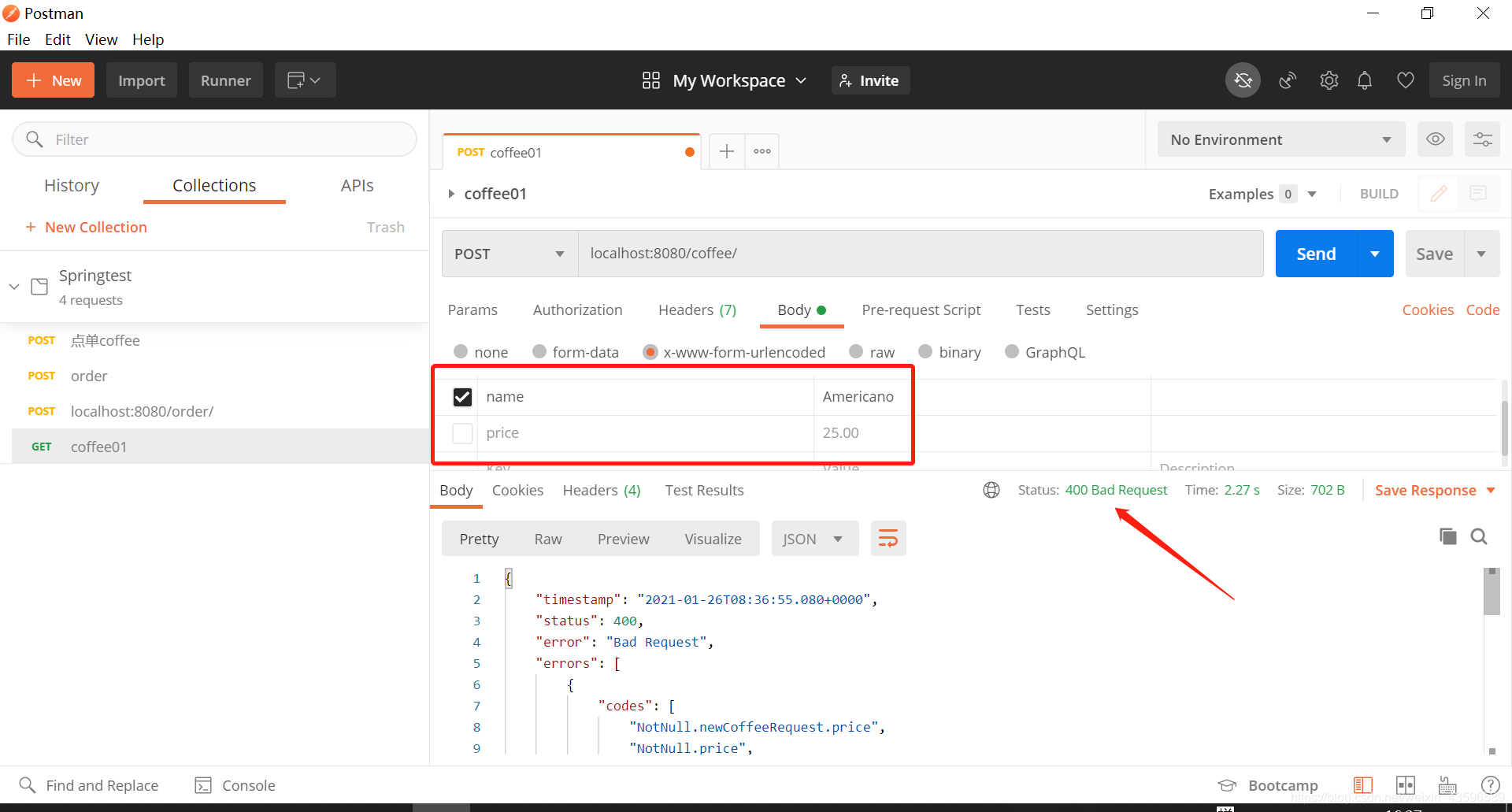The height and width of the screenshot is (812, 1512).
Task: Click the environment quick look eye icon
Action: pyautogui.click(x=1436, y=139)
